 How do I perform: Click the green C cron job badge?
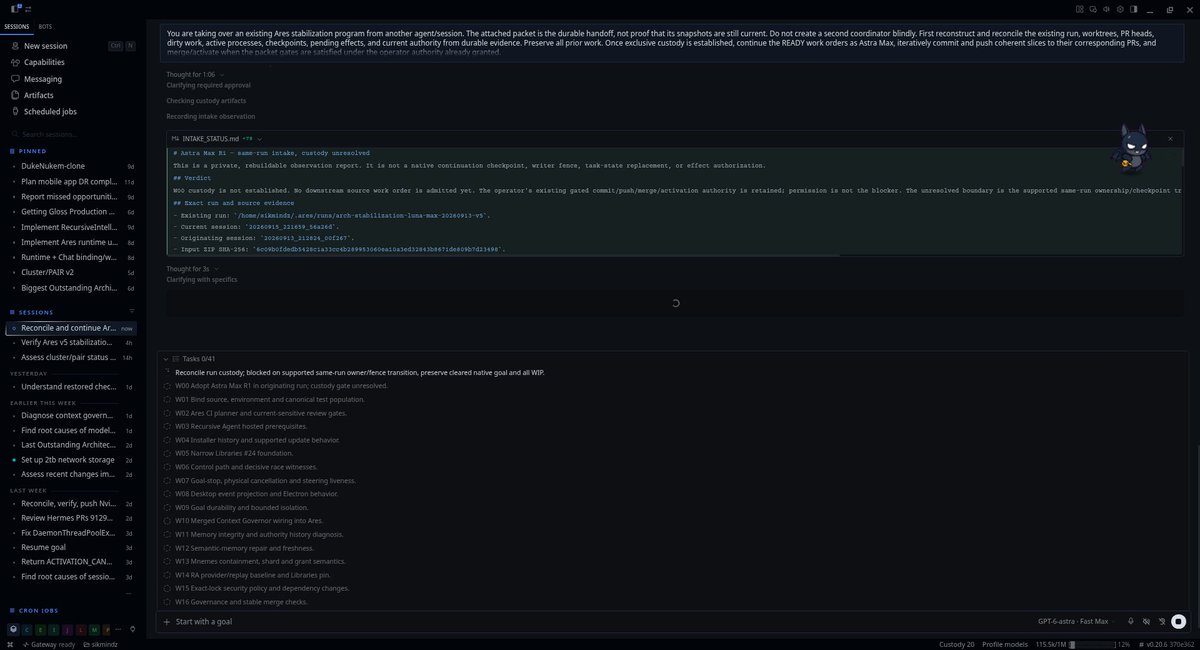click(26, 629)
